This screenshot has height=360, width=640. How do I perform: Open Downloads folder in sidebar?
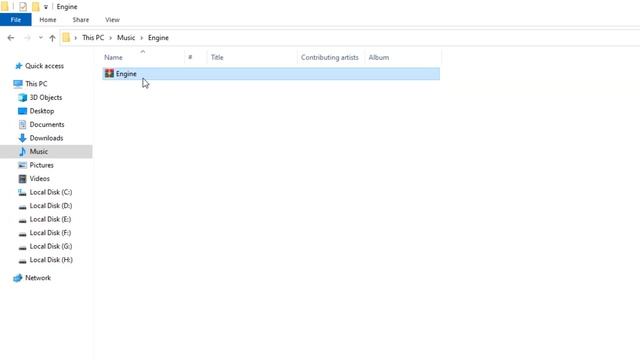[x=46, y=138]
